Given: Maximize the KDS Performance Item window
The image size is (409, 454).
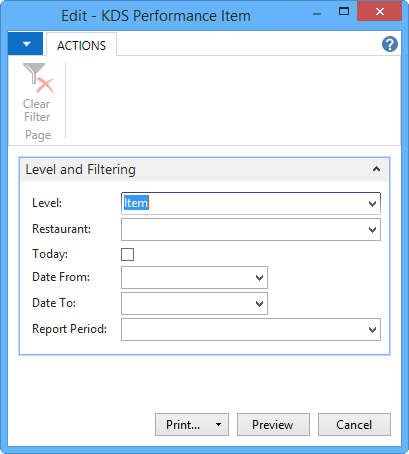Looking at the screenshot, I should [x=344, y=12].
